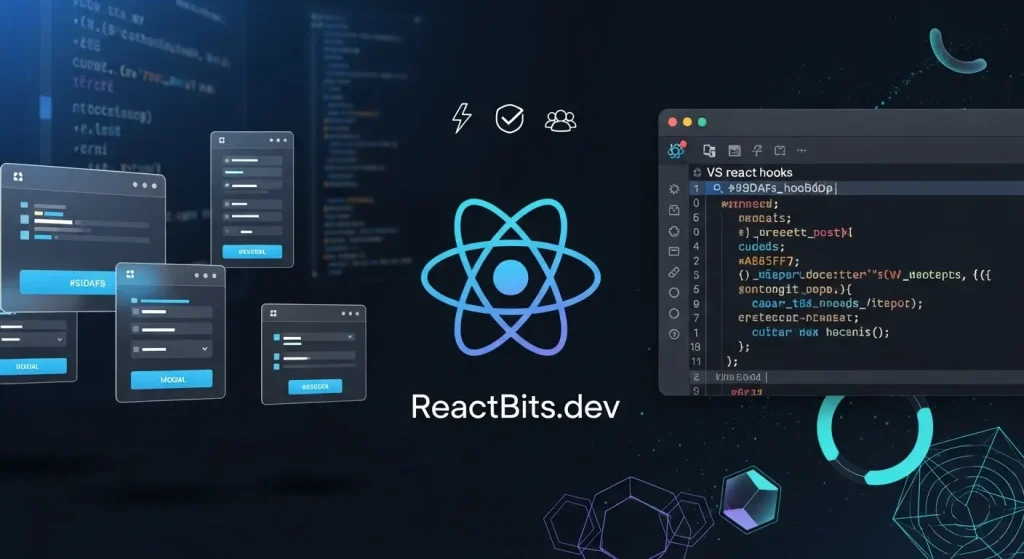This screenshot has height=559, width=1024.
Task: Open three-dot menu on the MODAL card
Action: pyautogui.click(x=205, y=276)
